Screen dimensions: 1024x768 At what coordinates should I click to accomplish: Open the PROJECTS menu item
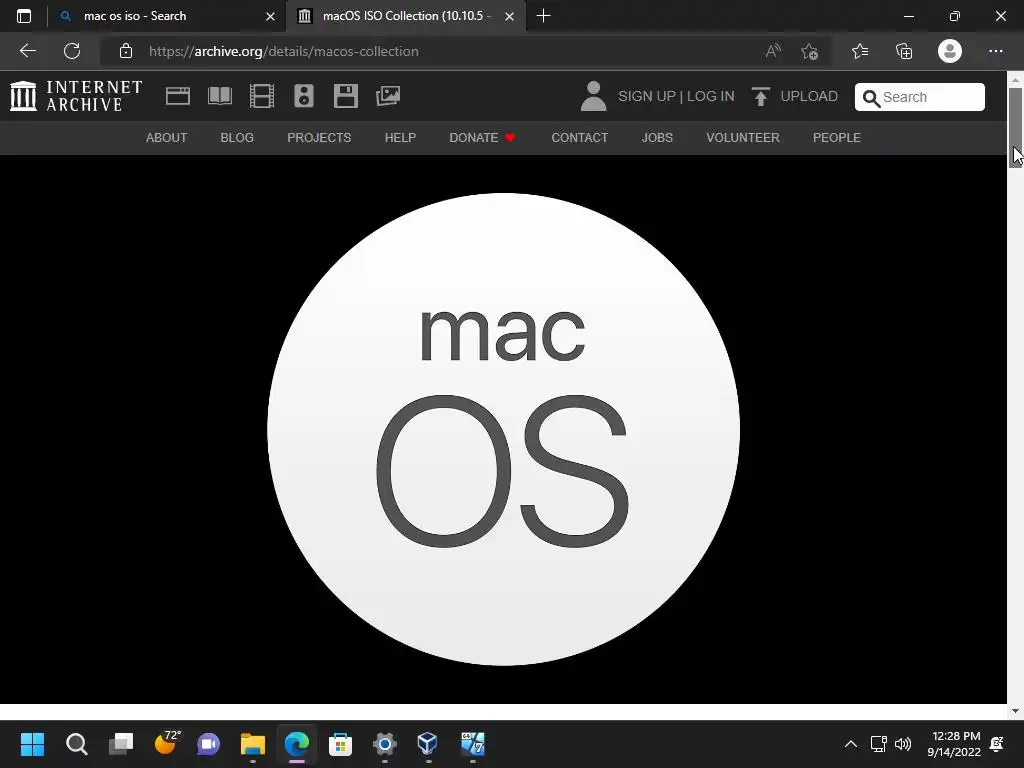[319, 138]
